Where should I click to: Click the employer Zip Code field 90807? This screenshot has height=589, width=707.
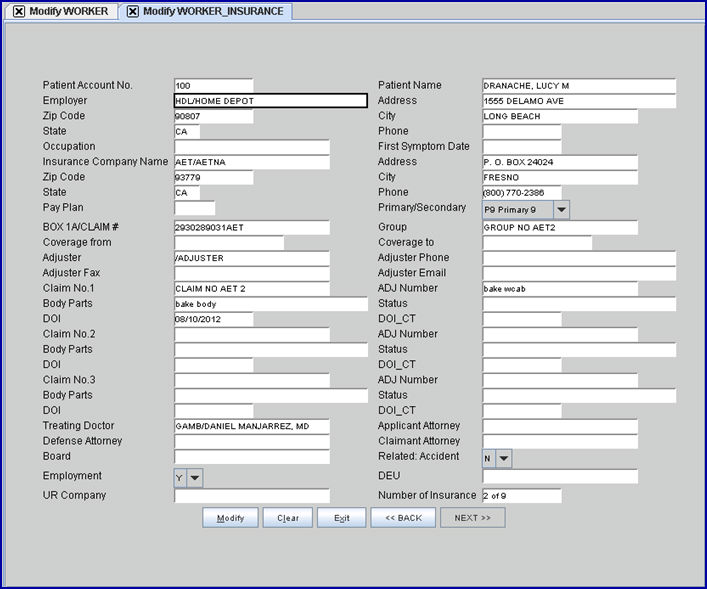tap(214, 116)
